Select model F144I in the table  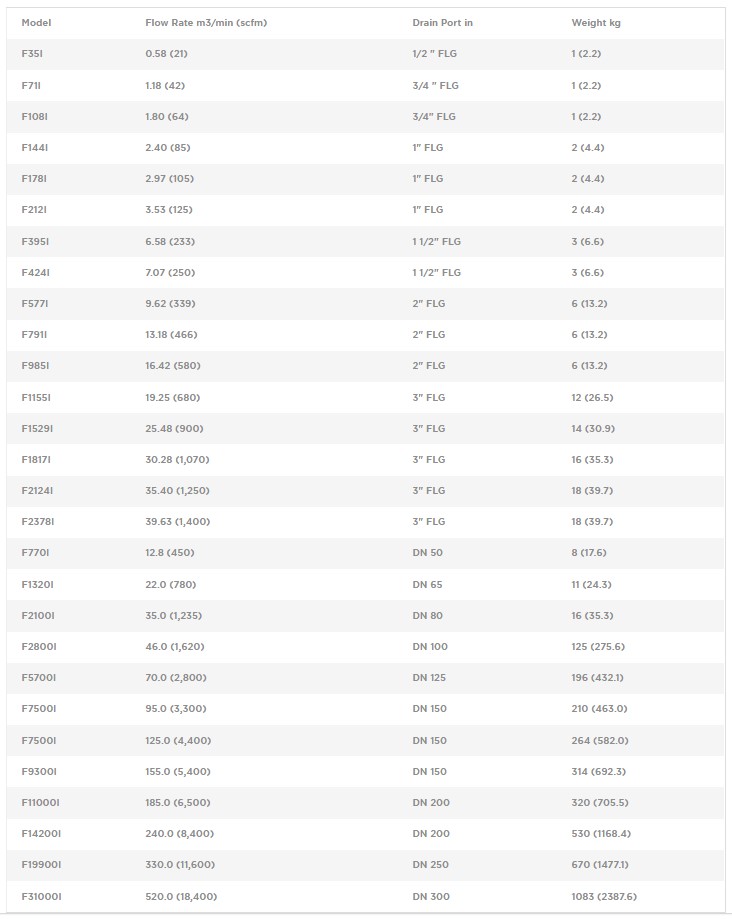35,148
